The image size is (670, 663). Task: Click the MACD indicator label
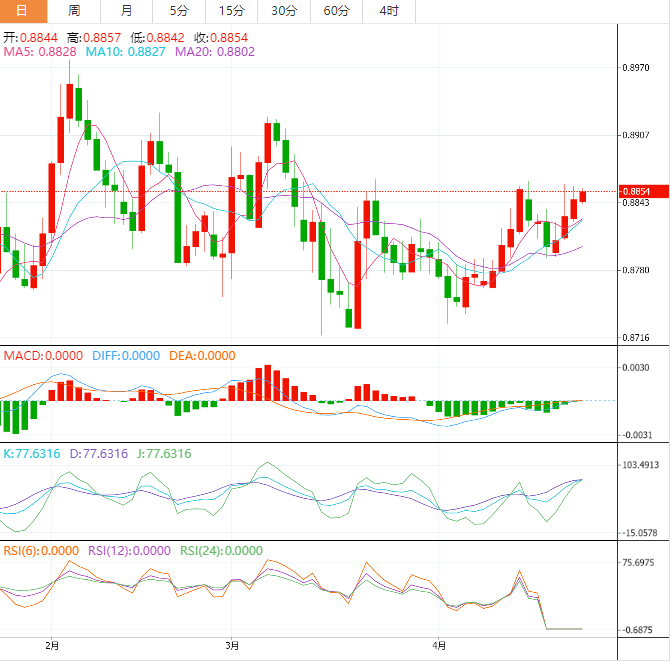[43, 355]
